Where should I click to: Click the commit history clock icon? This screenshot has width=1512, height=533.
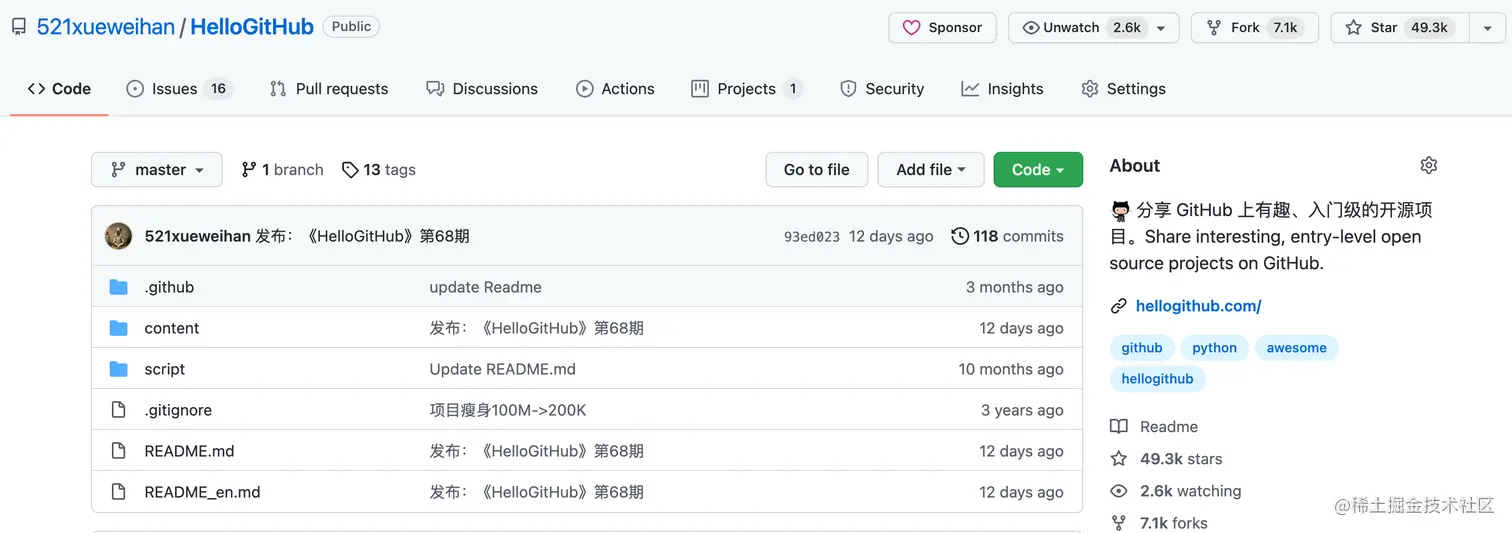960,236
